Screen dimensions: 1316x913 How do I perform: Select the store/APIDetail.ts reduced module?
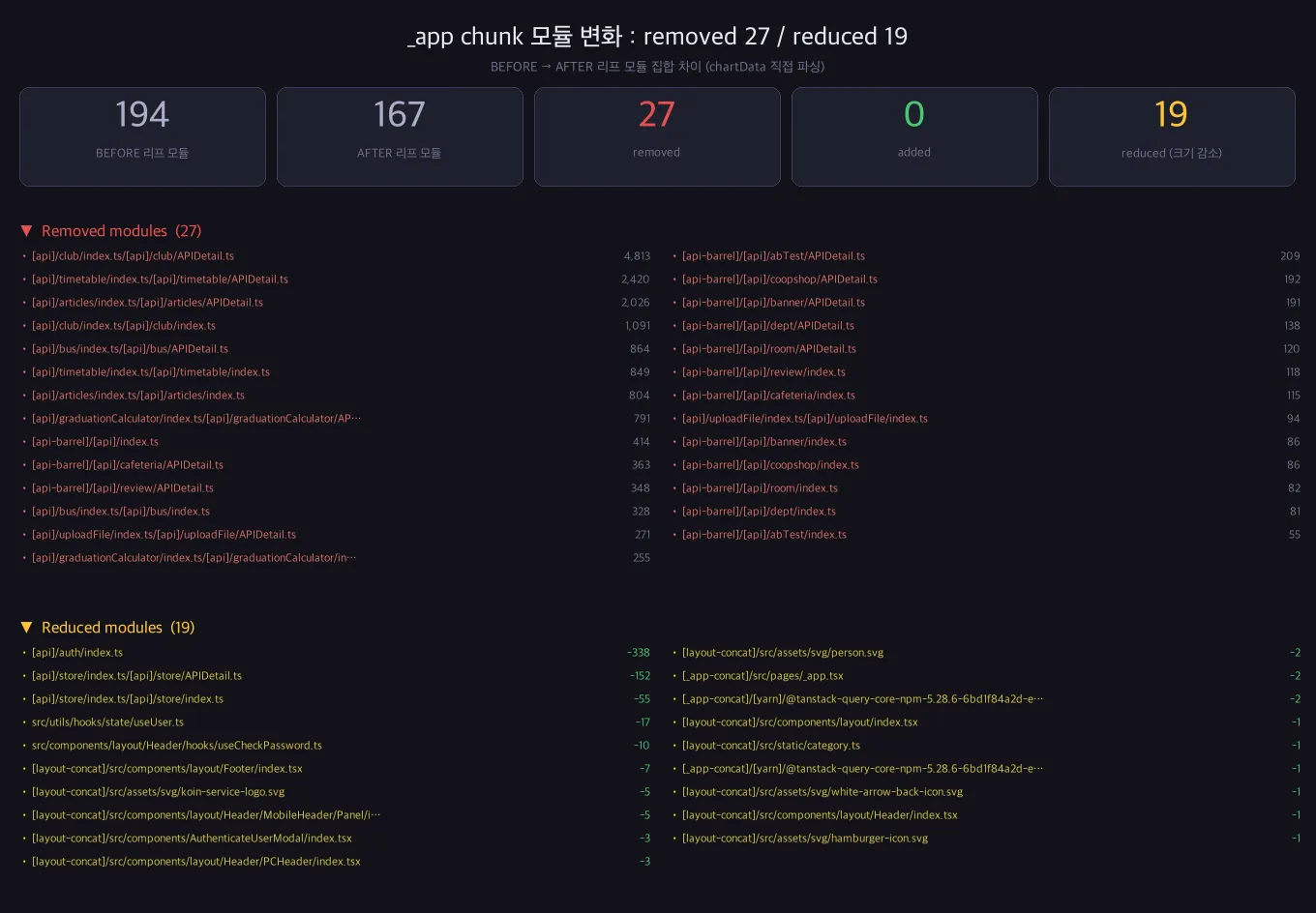click(x=335, y=676)
